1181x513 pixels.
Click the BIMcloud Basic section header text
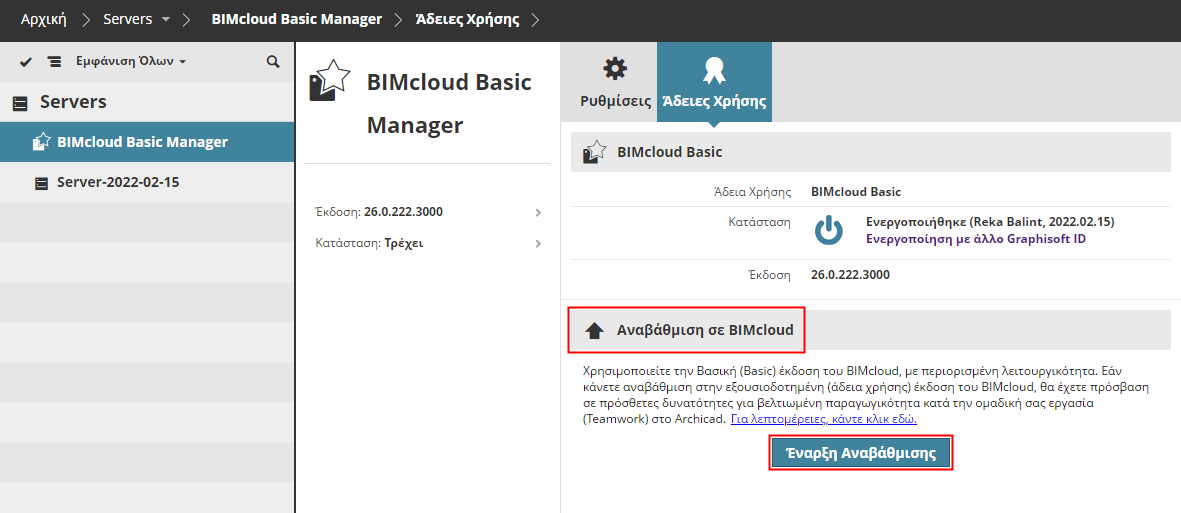coord(670,152)
